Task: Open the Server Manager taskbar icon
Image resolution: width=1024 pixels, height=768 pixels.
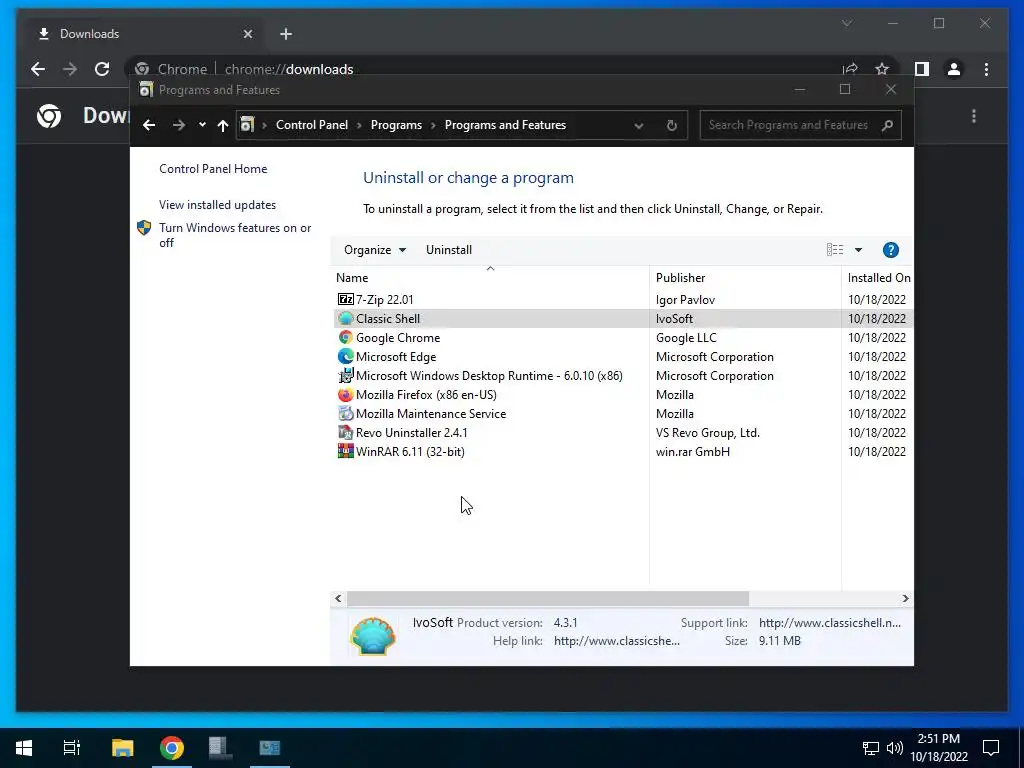Action: pos(221,748)
